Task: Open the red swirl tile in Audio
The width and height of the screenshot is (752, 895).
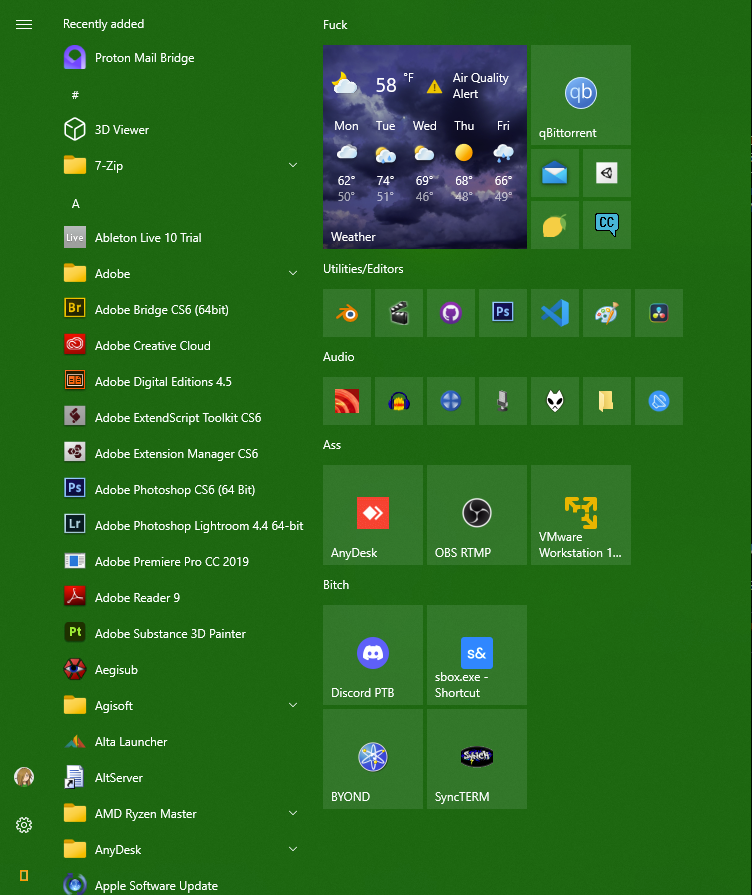Action: click(347, 401)
